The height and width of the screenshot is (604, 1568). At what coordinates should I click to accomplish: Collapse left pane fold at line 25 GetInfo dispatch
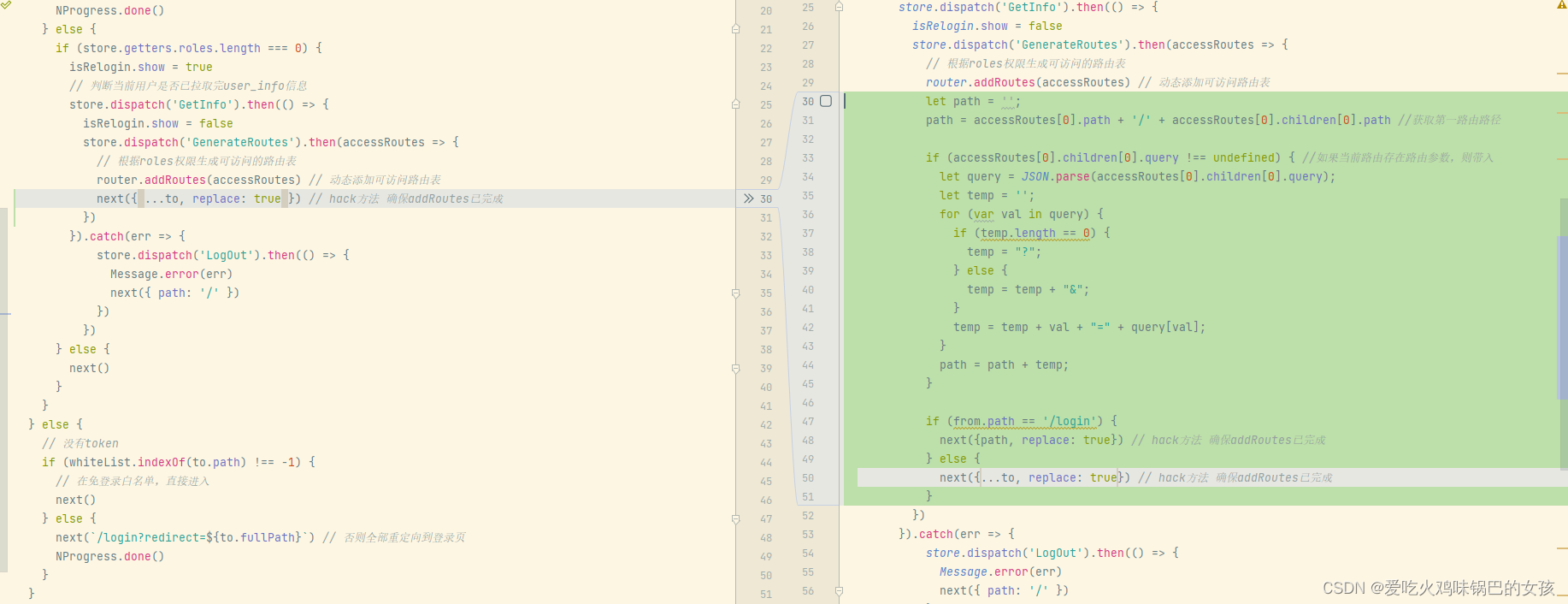point(735,104)
